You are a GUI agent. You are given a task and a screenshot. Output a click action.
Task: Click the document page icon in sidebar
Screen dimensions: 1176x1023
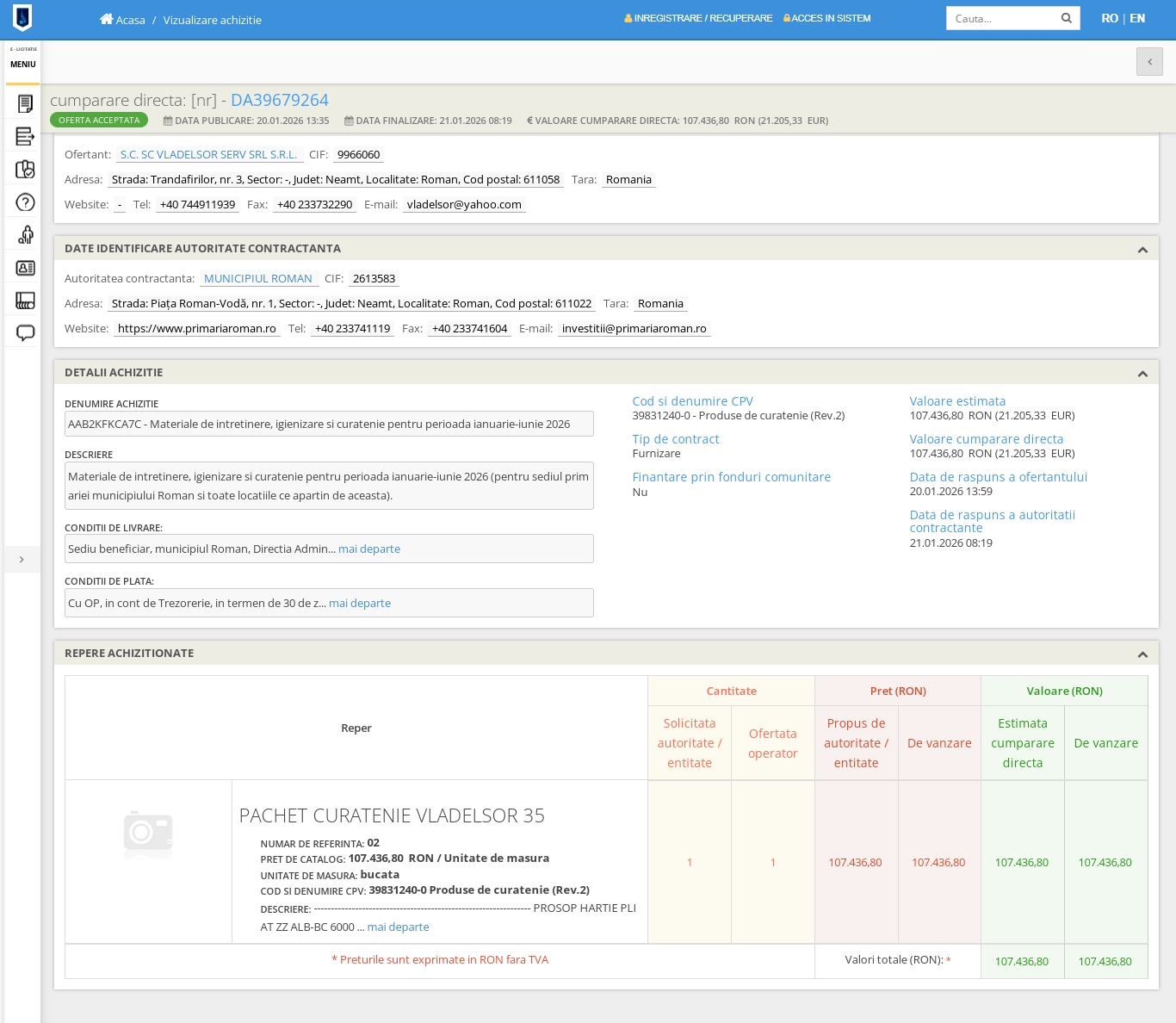coord(25,103)
